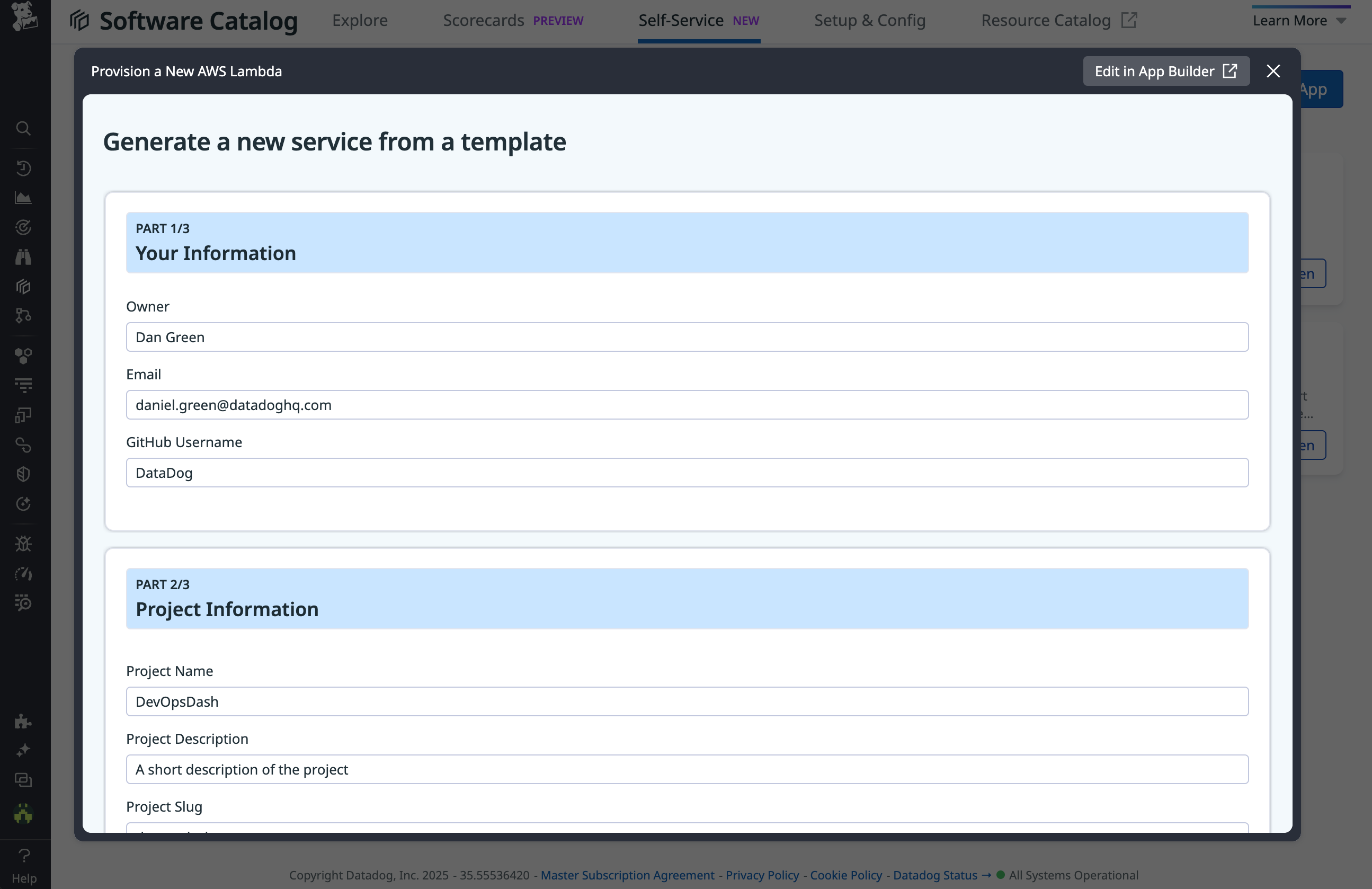
Task: Open the Privacy Policy link
Action: (x=762, y=875)
